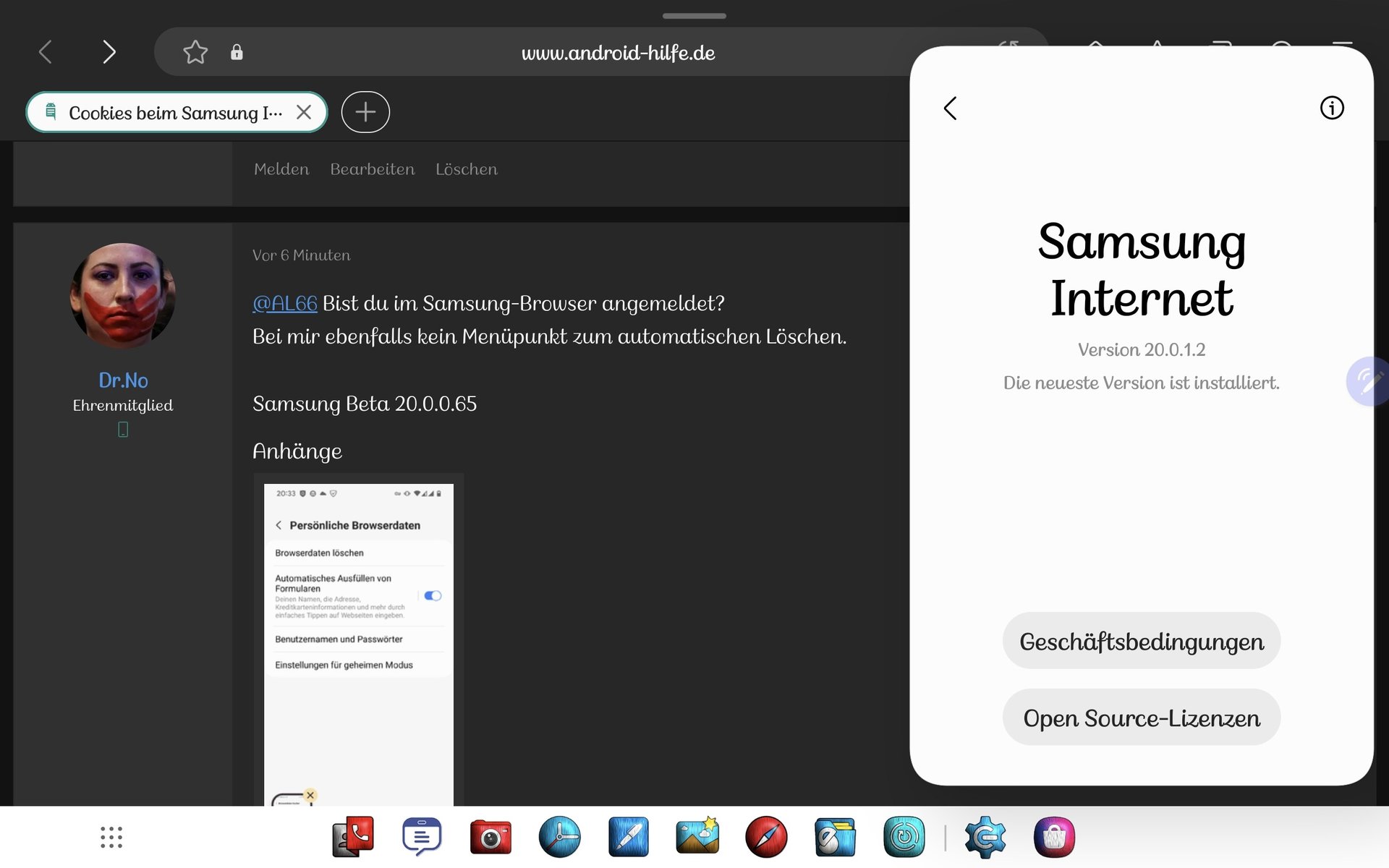Go back in browser history

46,52
